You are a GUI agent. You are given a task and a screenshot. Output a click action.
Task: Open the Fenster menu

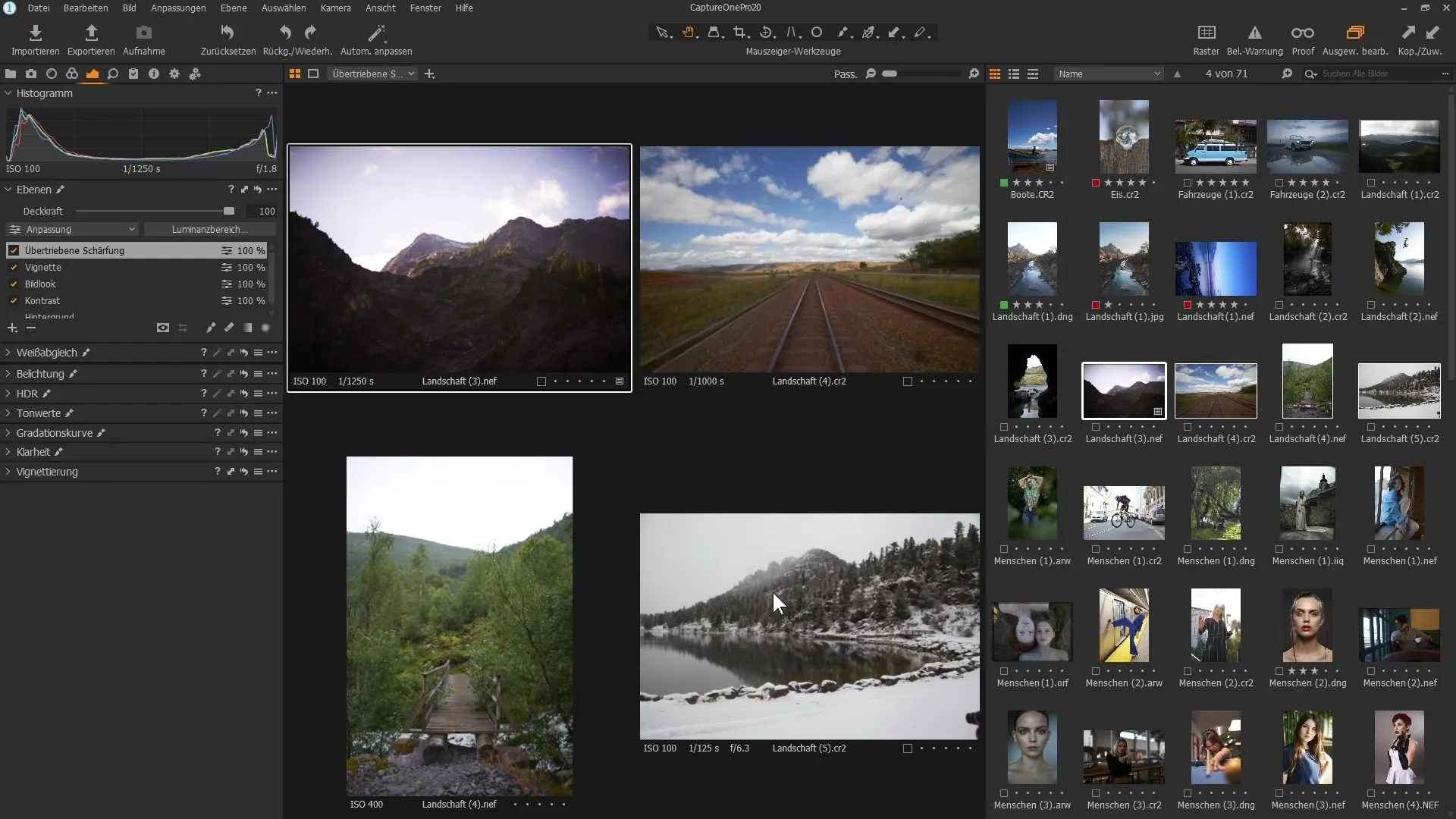(x=425, y=8)
